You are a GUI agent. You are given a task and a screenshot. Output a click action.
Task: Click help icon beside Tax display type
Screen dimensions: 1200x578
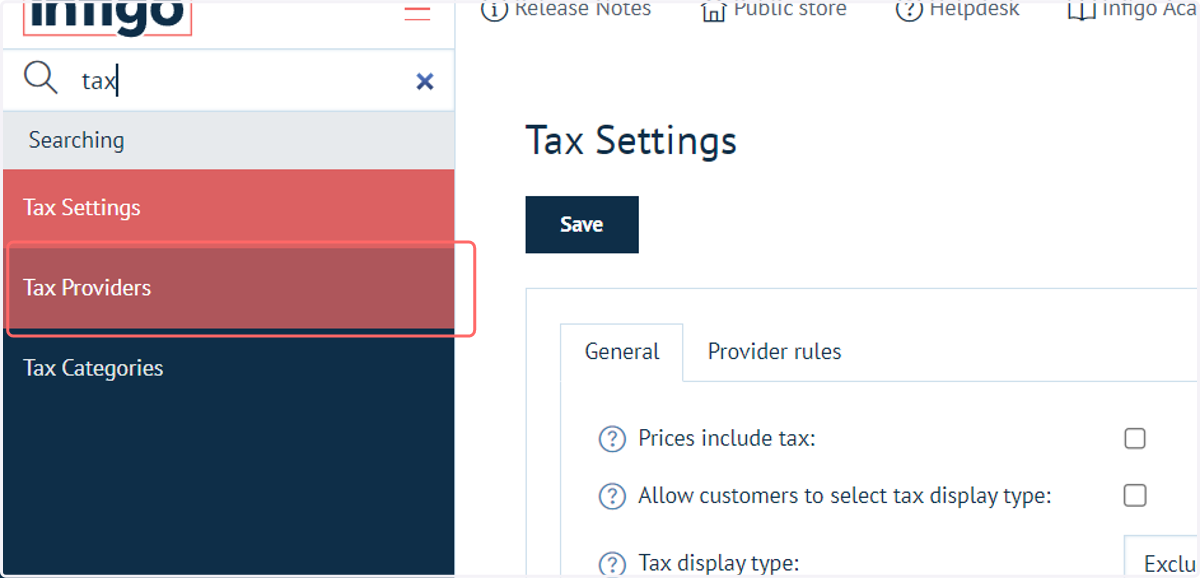[x=612, y=563]
